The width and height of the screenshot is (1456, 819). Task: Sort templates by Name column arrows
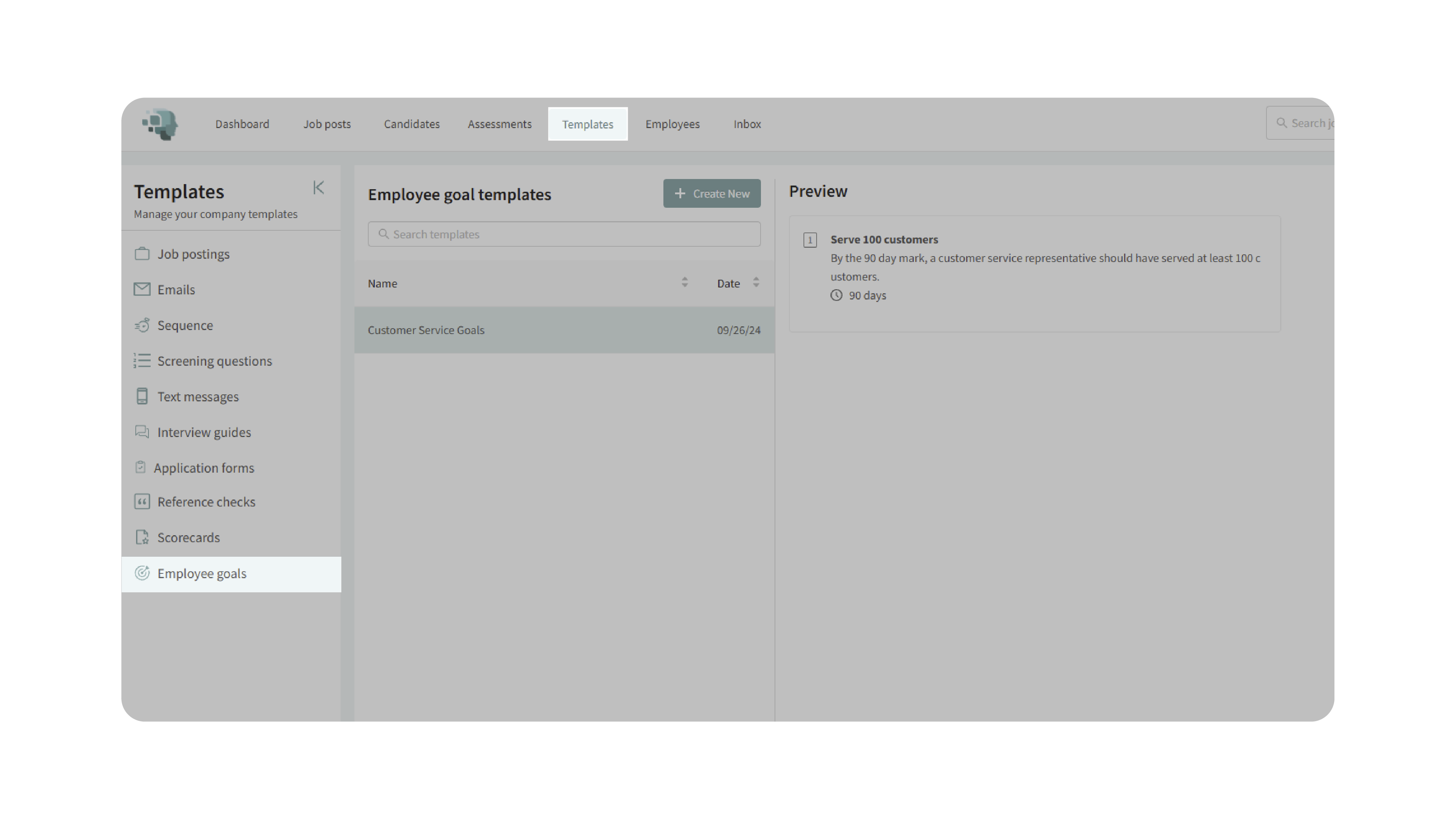click(x=685, y=283)
